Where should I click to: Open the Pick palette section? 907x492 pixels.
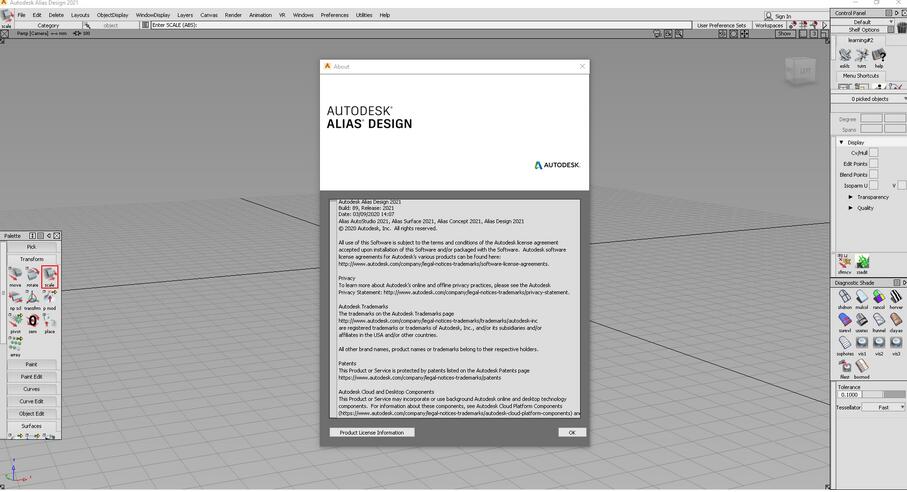click(x=32, y=247)
